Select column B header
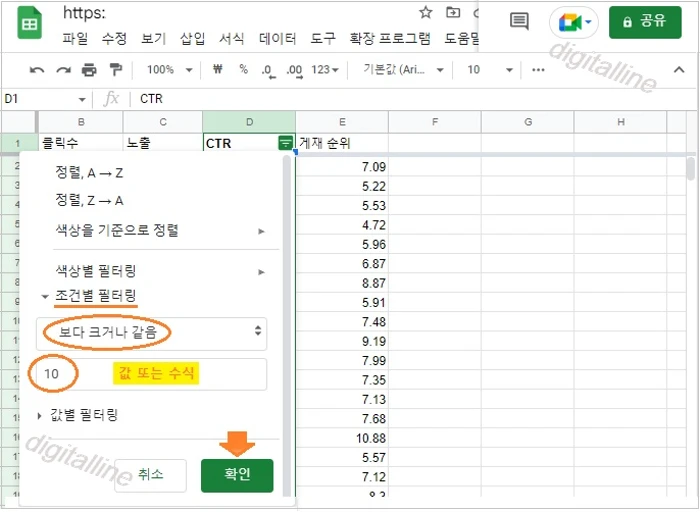700x512 pixels. click(81, 122)
